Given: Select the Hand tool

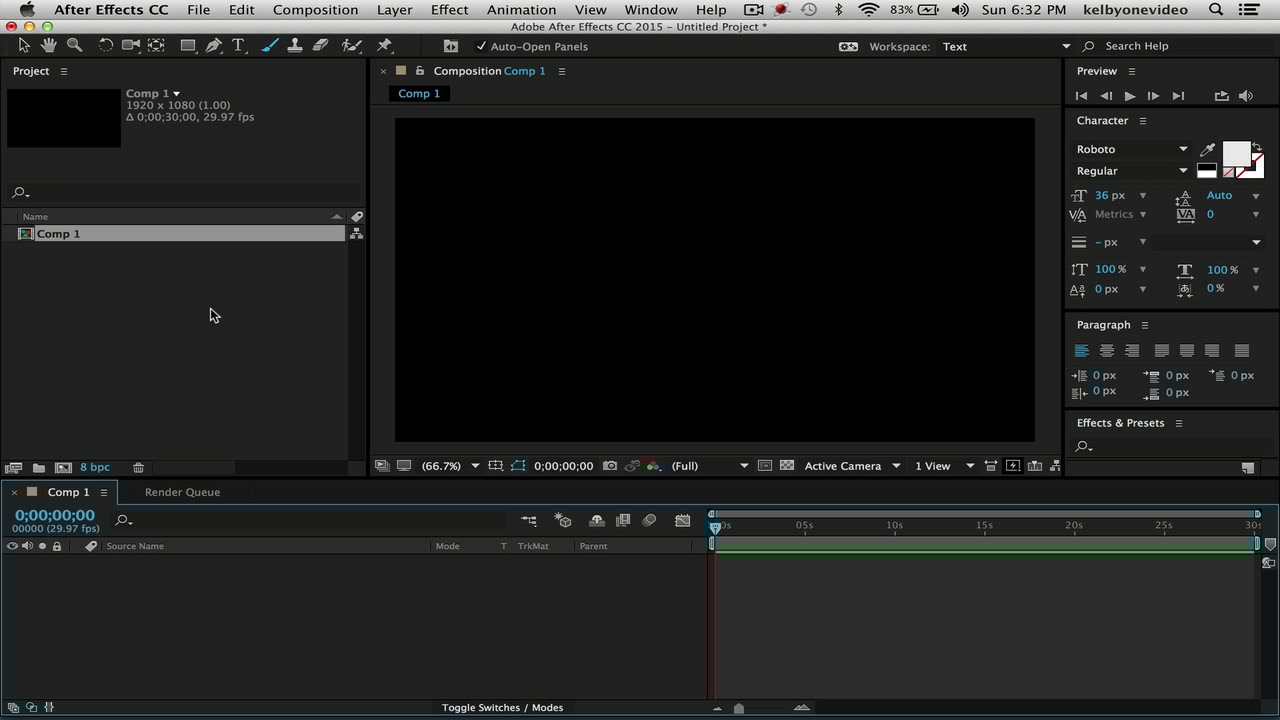Looking at the screenshot, I should pos(48,45).
